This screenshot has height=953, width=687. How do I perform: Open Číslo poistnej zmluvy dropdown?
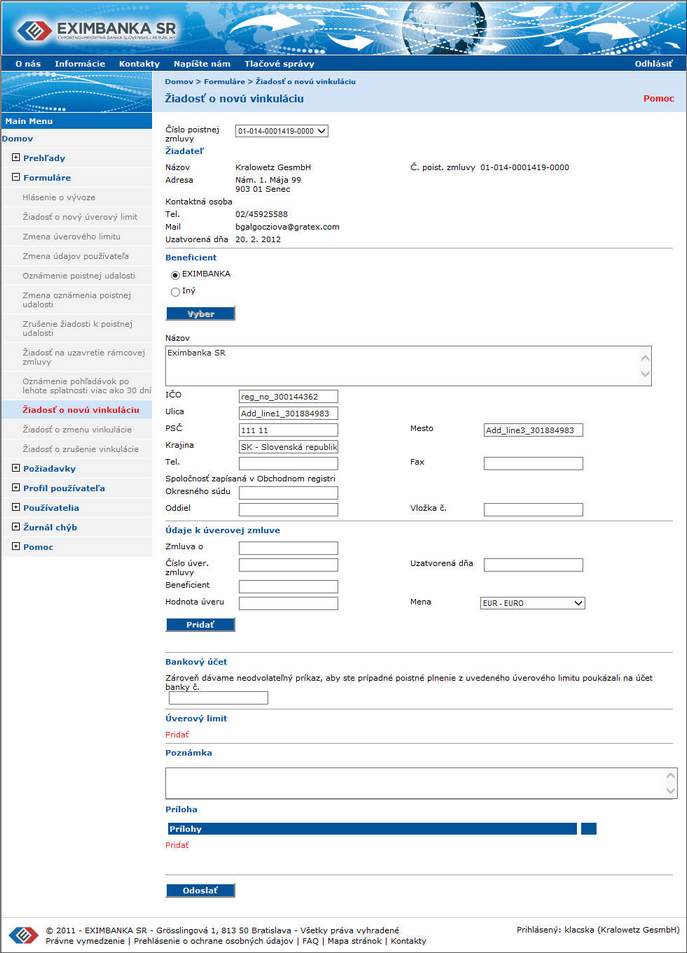tap(281, 131)
